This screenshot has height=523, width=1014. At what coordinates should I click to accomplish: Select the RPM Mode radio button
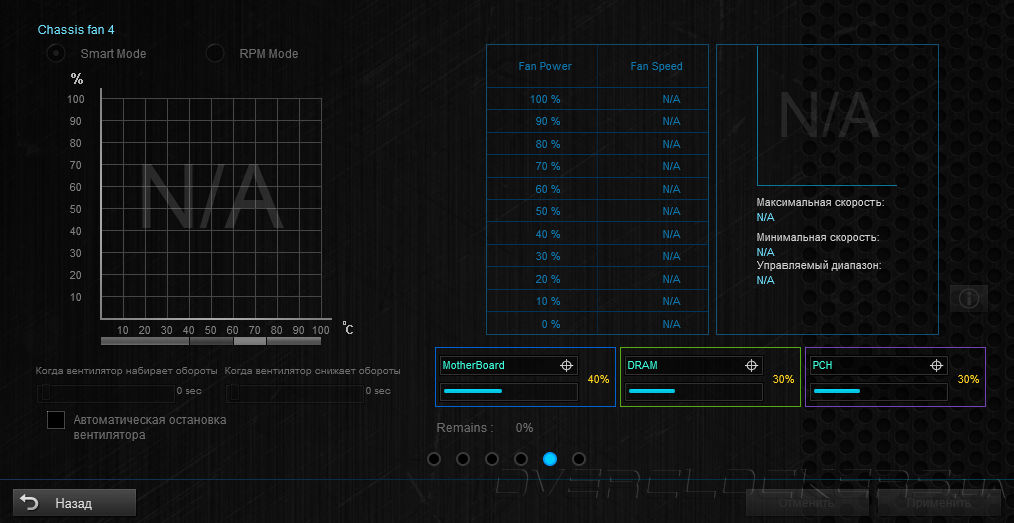coord(215,54)
